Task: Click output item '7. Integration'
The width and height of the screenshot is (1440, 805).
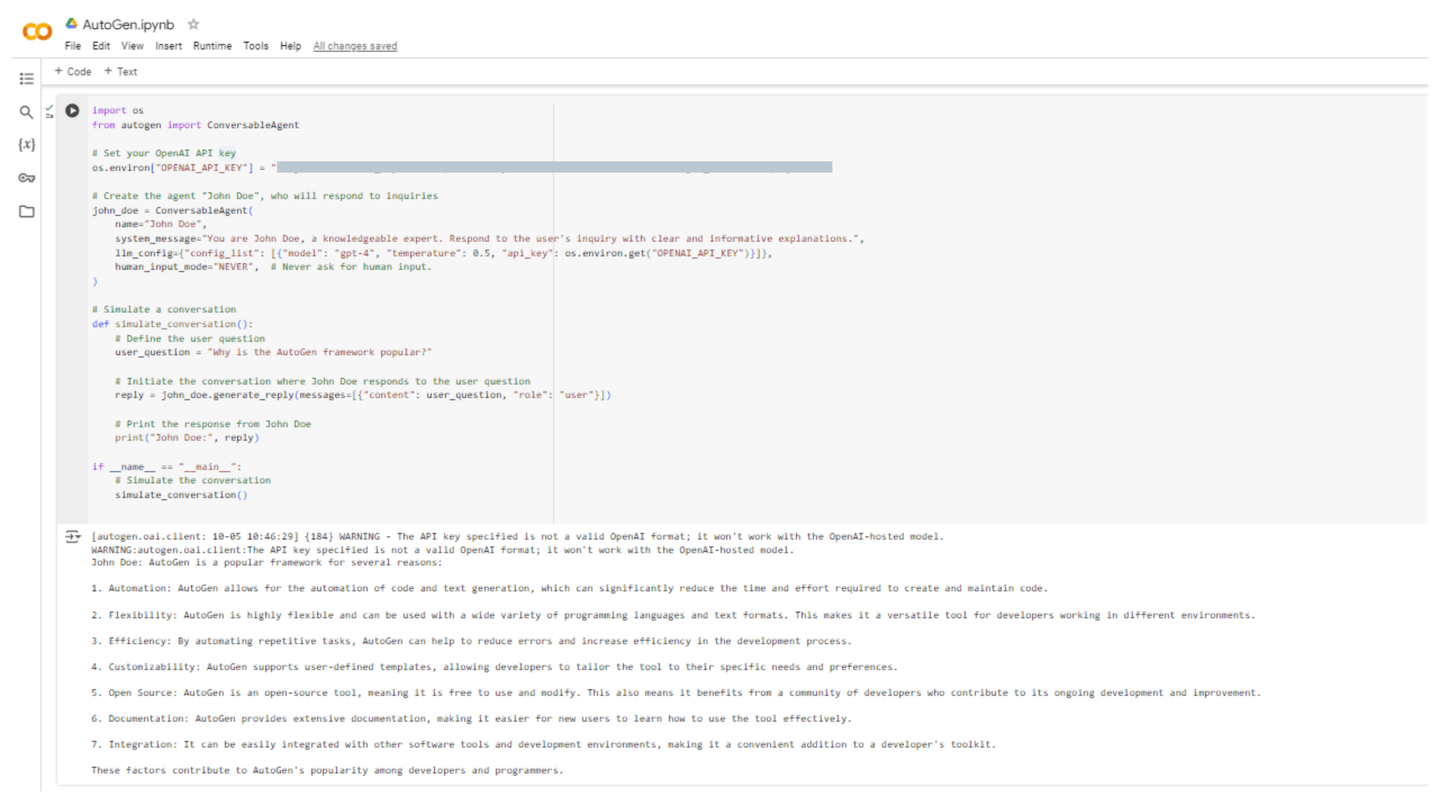Action: coord(543,745)
